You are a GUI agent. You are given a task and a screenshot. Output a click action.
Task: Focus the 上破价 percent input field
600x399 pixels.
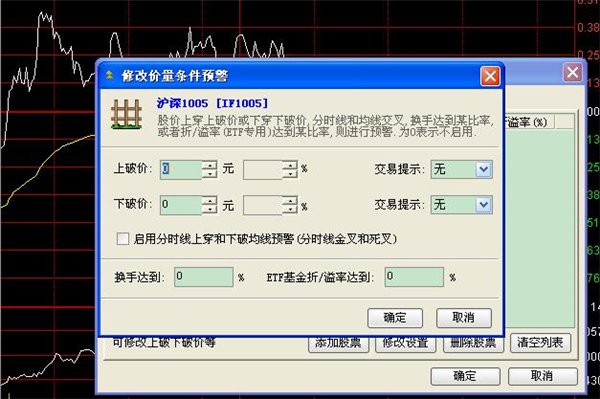(x=263, y=169)
